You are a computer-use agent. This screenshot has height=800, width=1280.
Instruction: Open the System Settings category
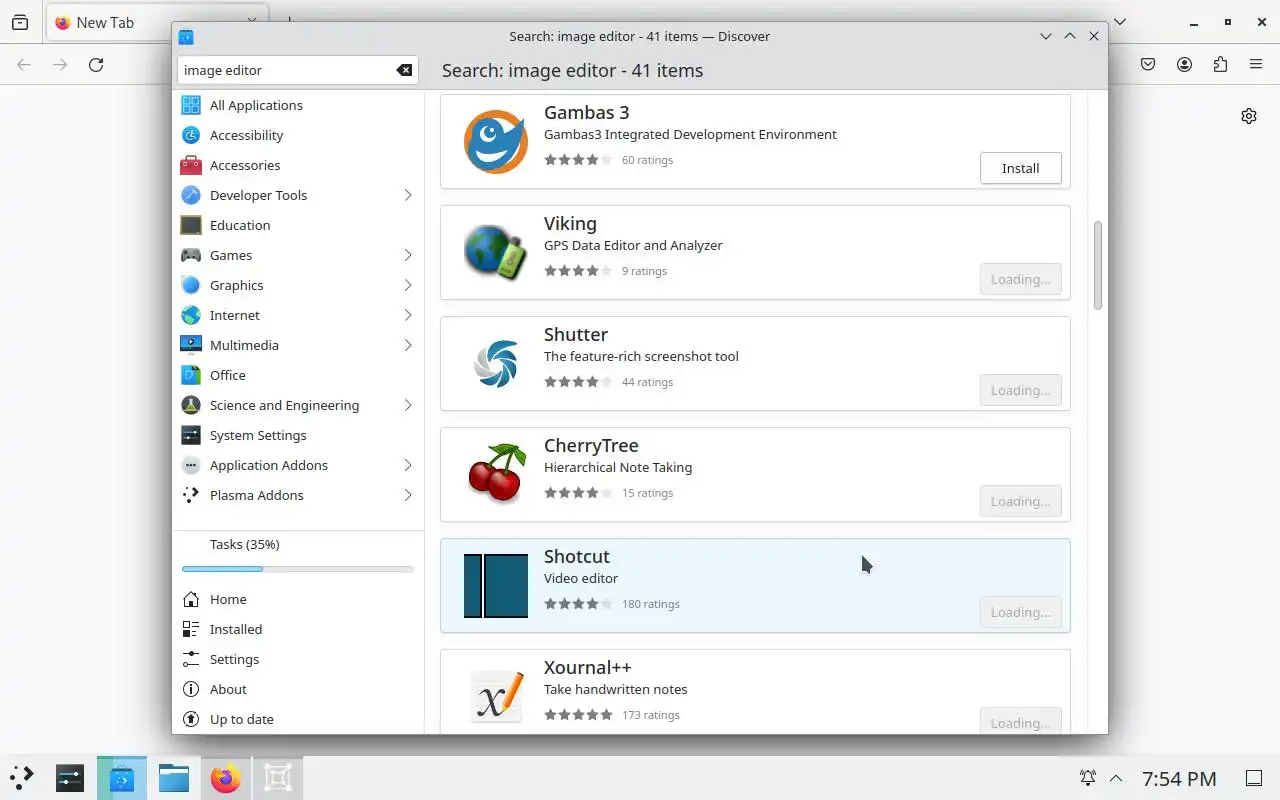[298, 435]
